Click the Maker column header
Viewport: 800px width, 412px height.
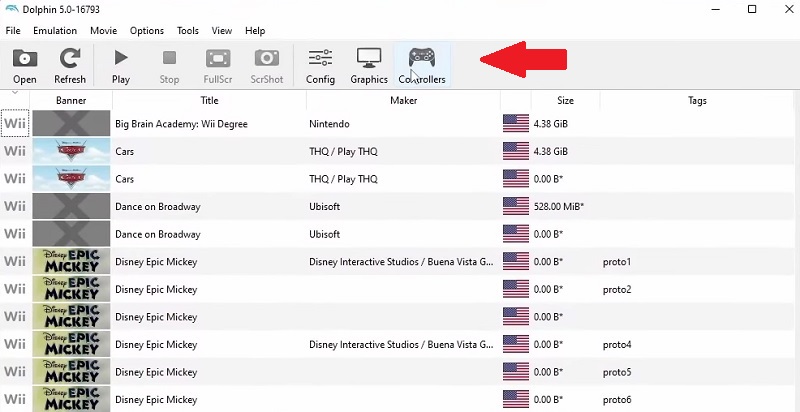click(403, 100)
